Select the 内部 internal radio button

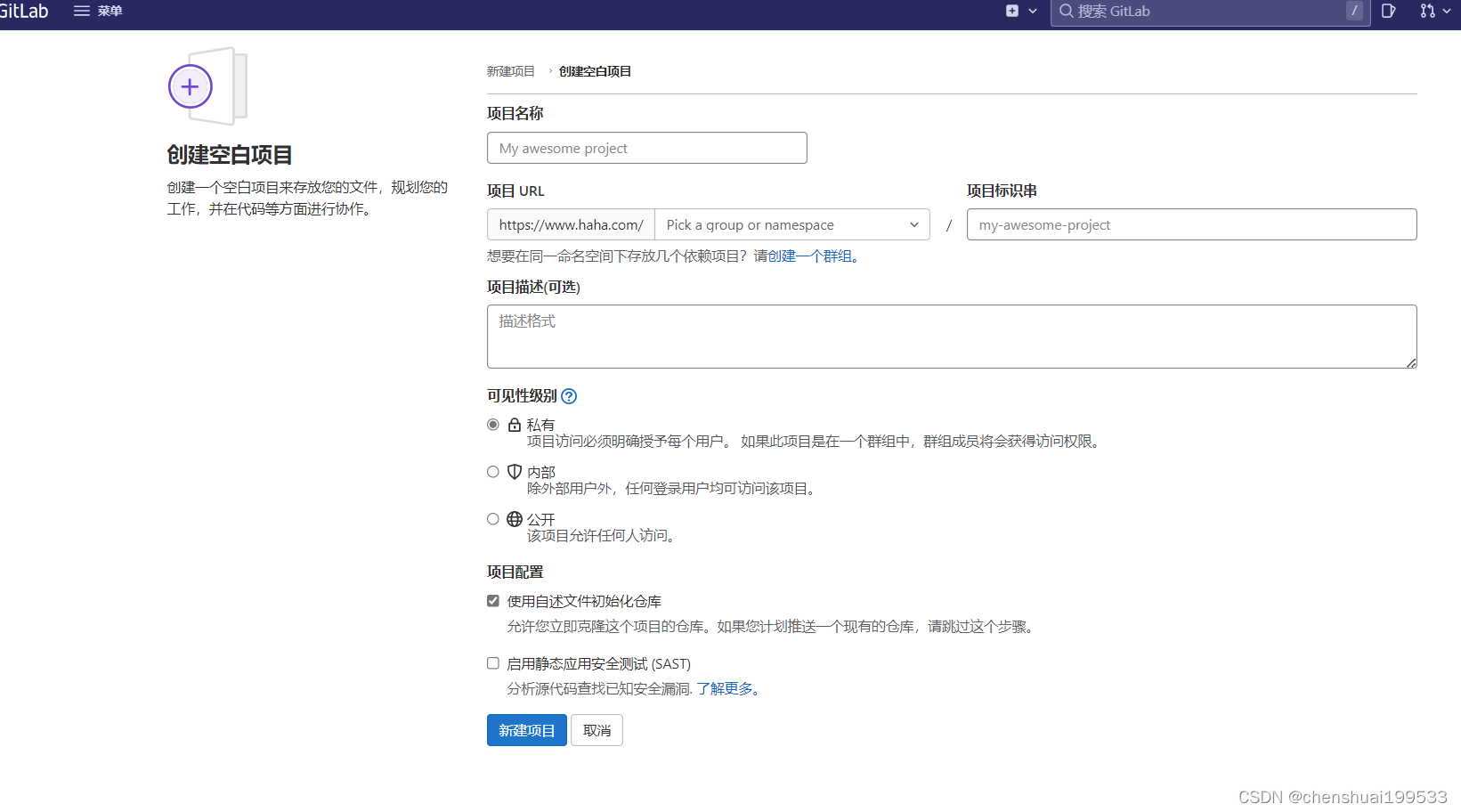coord(493,472)
